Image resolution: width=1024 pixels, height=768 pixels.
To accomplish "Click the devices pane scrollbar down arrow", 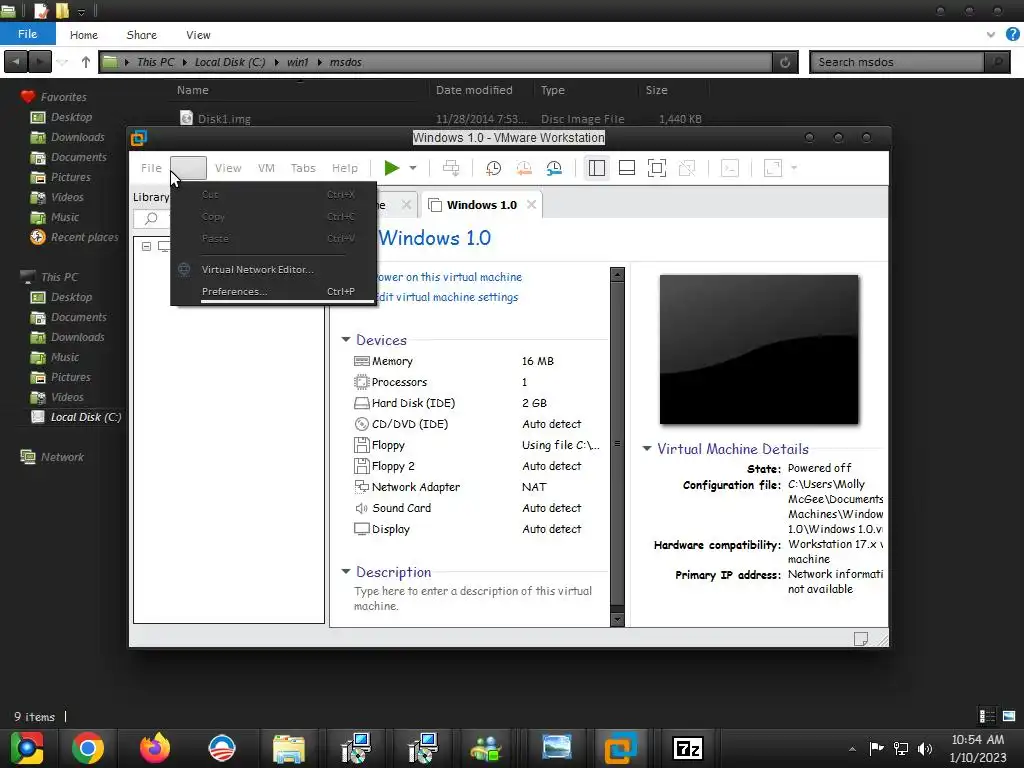I will point(617,618).
